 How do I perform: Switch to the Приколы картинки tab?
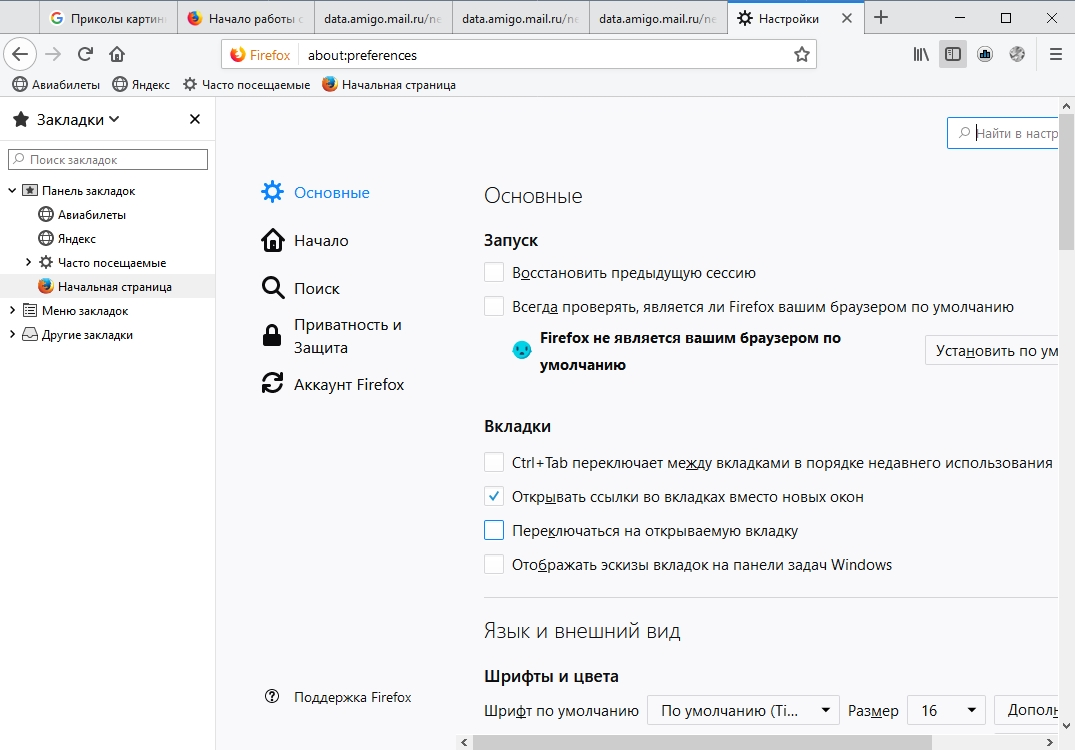[108, 19]
